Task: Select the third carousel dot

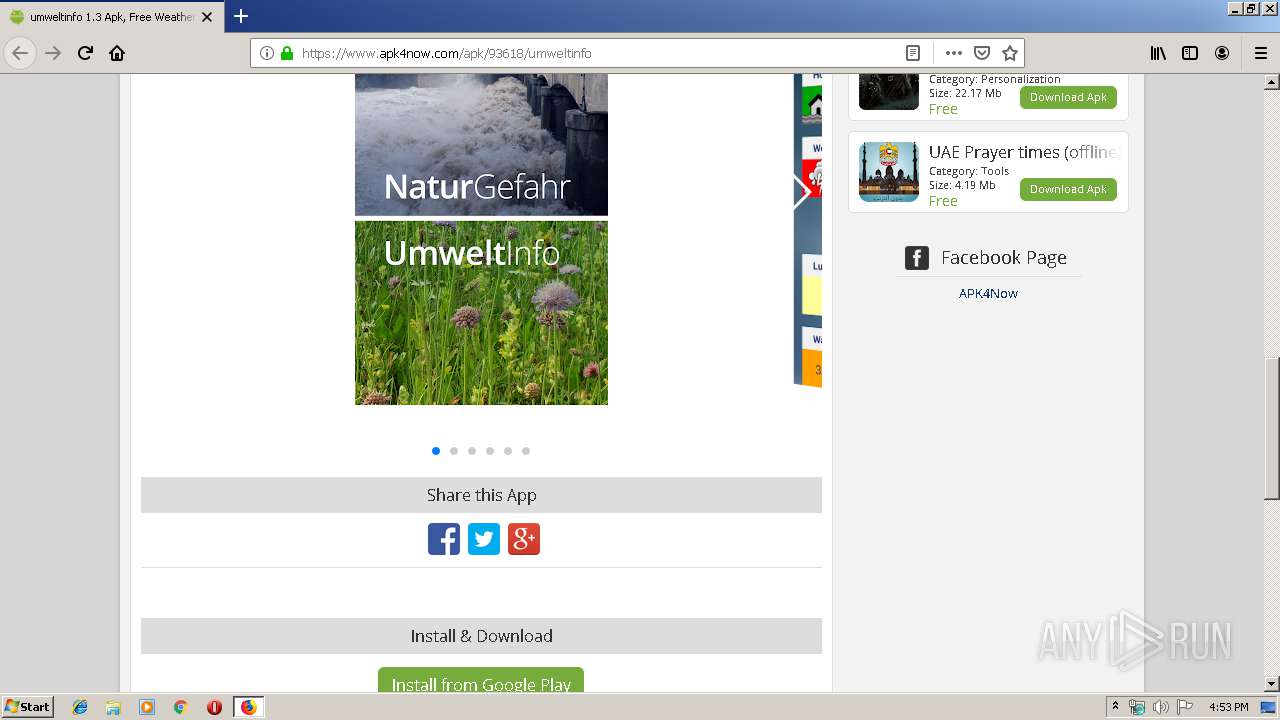Action: pos(472,451)
